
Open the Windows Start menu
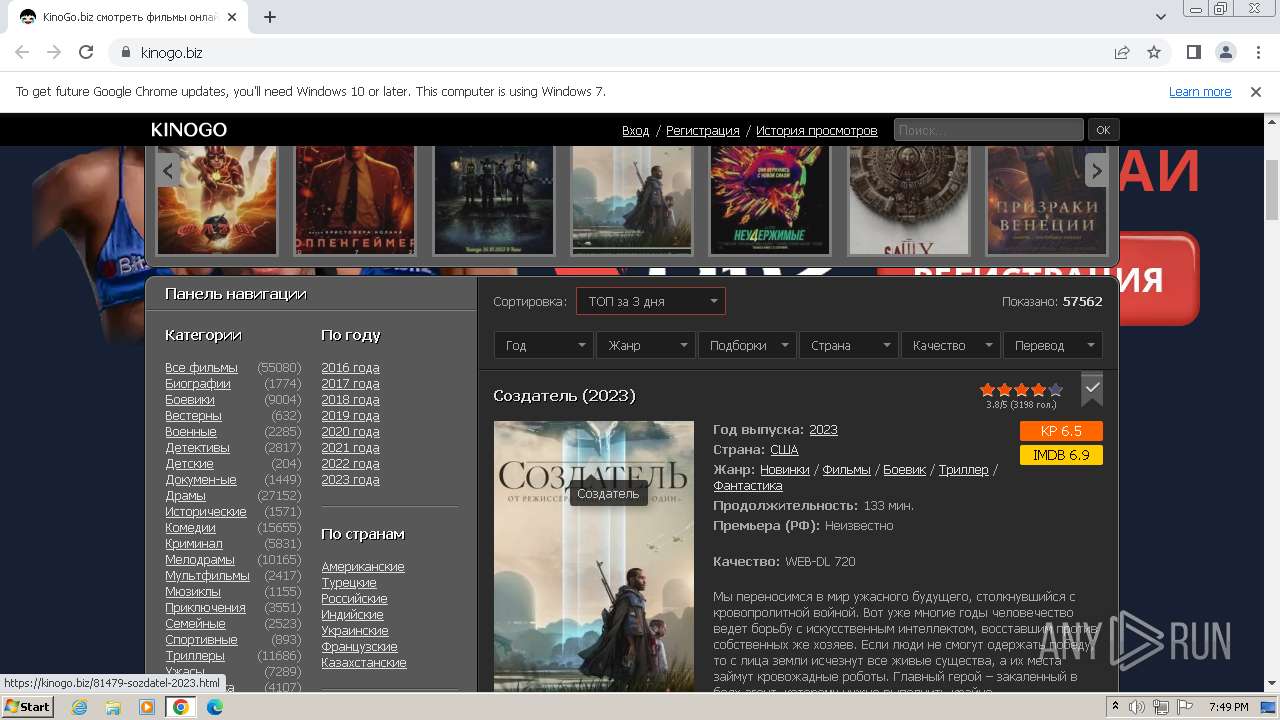(x=27, y=707)
